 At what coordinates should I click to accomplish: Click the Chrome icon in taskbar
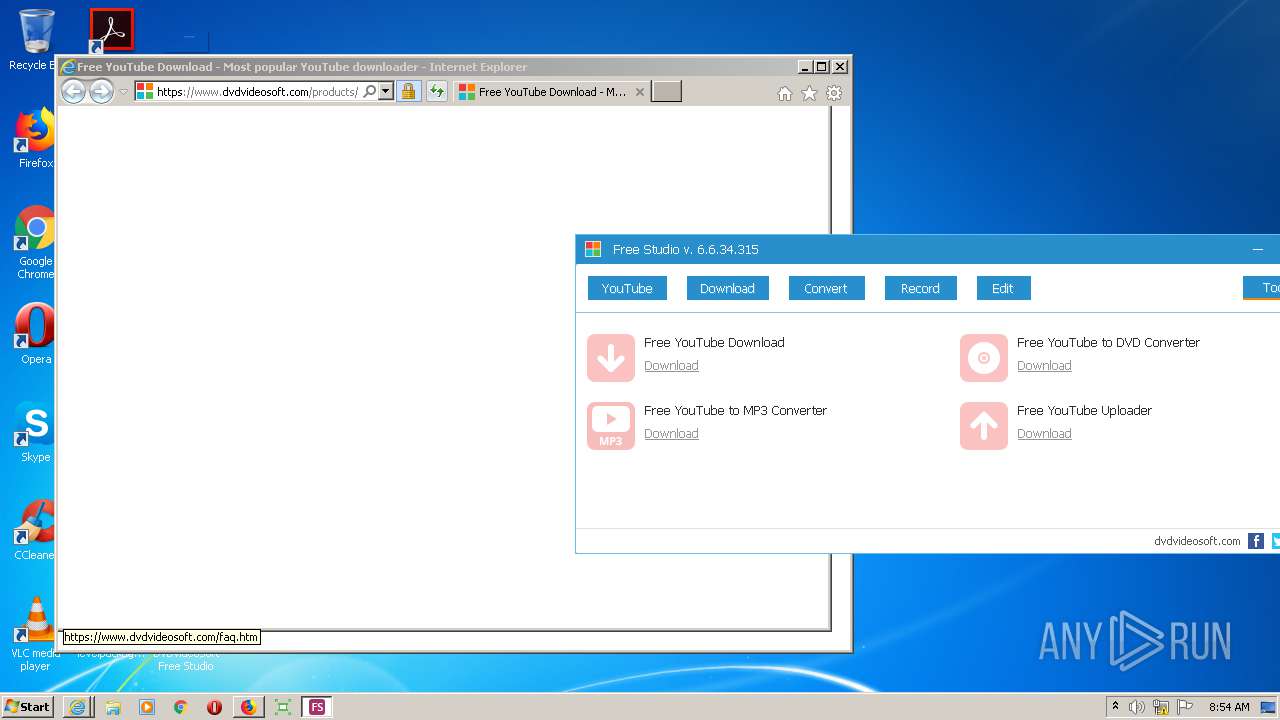[x=181, y=707]
